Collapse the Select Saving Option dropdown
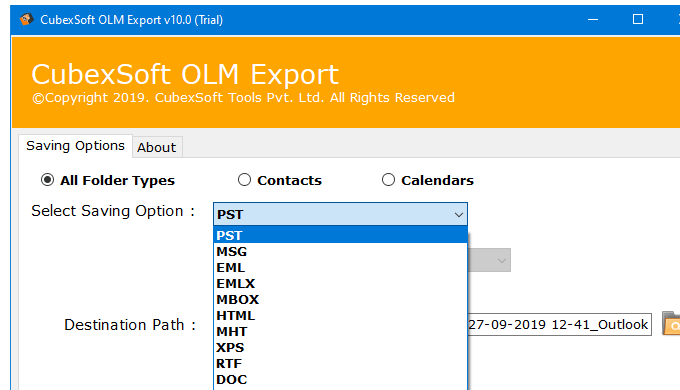This screenshot has height=390, width=680. [458, 214]
